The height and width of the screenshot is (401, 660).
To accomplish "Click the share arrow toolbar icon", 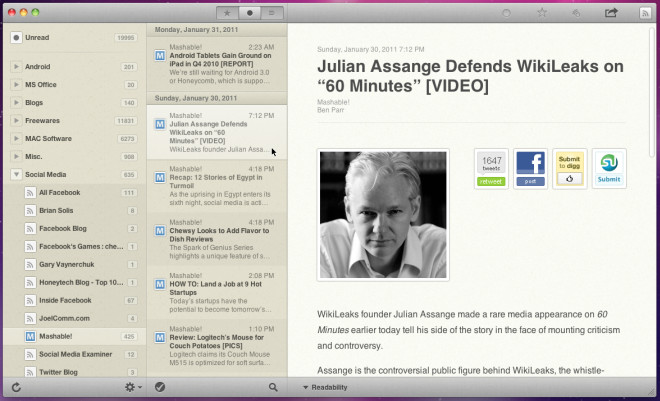I will pyautogui.click(x=611, y=13).
